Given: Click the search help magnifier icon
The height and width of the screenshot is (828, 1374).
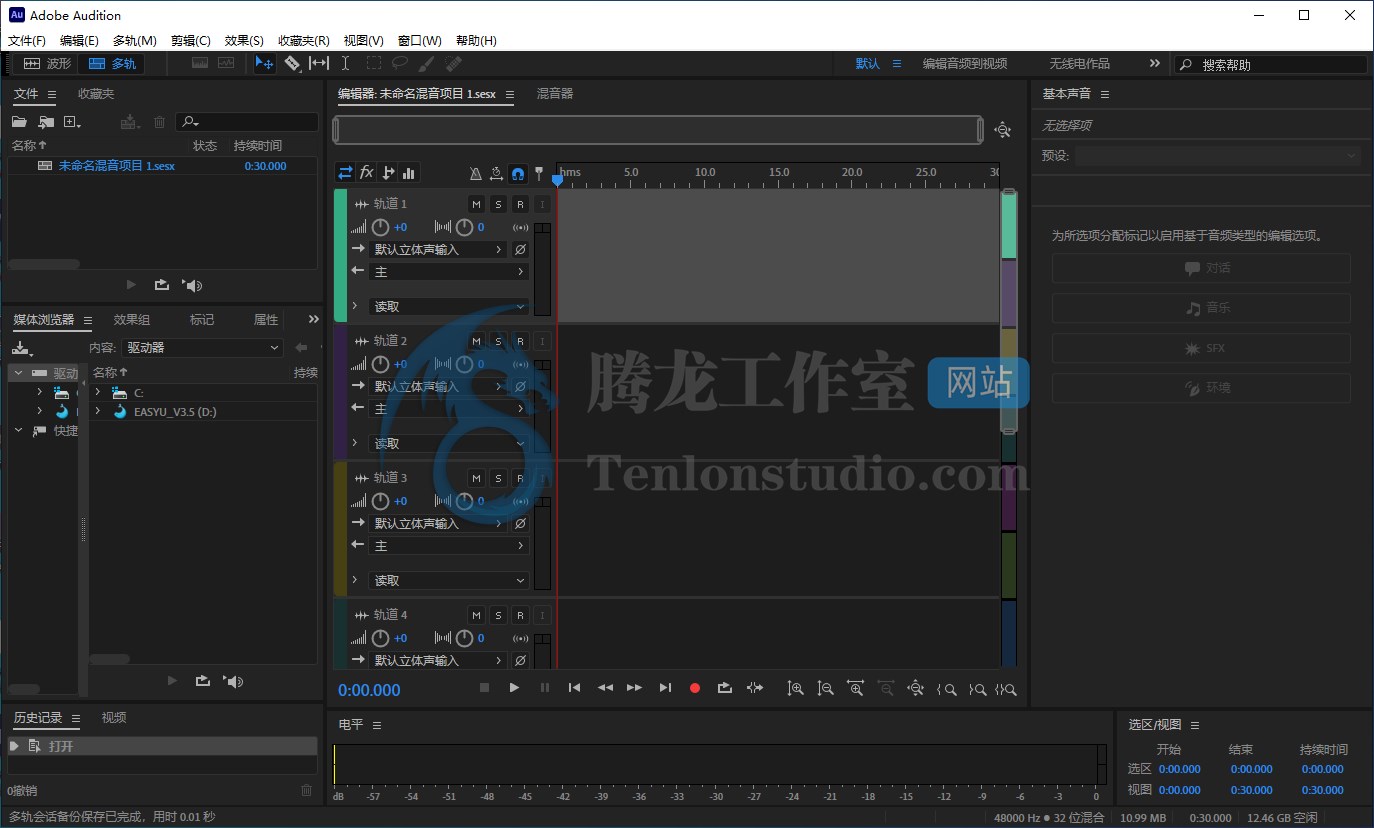Looking at the screenshot, I should pyautogui.click(x=1187, y=64).
